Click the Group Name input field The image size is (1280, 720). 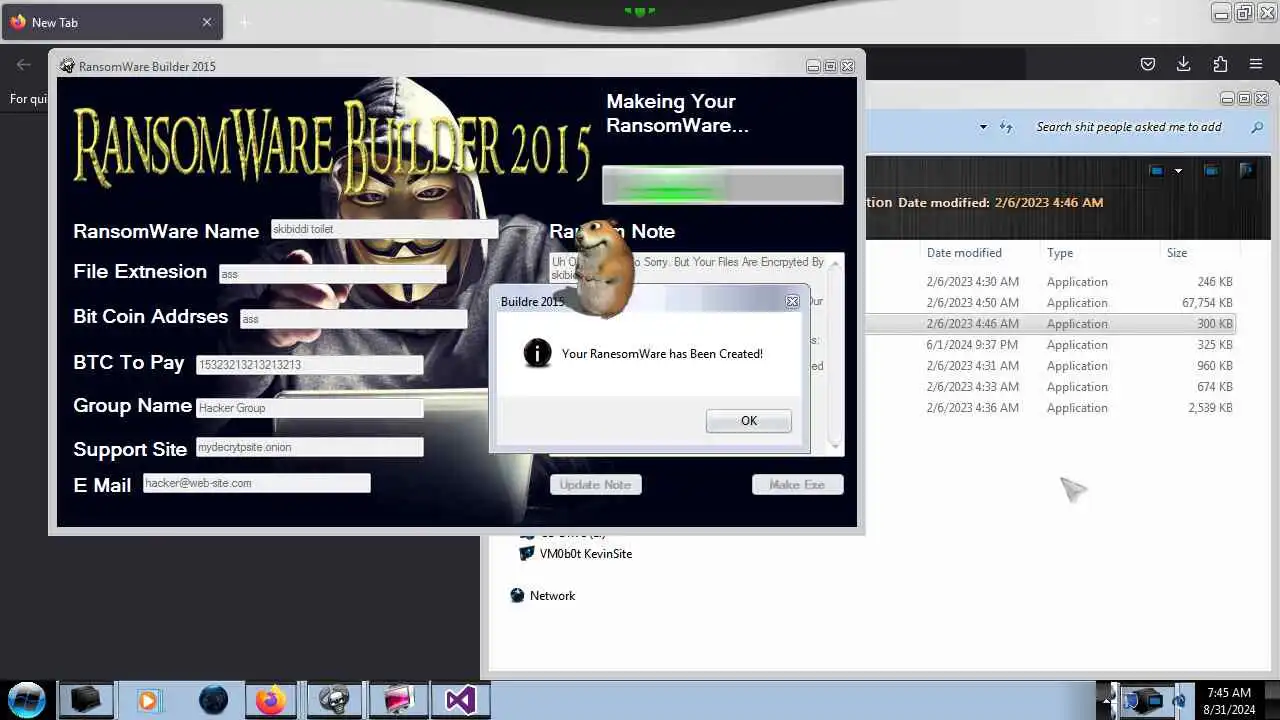tap(310, 408)
